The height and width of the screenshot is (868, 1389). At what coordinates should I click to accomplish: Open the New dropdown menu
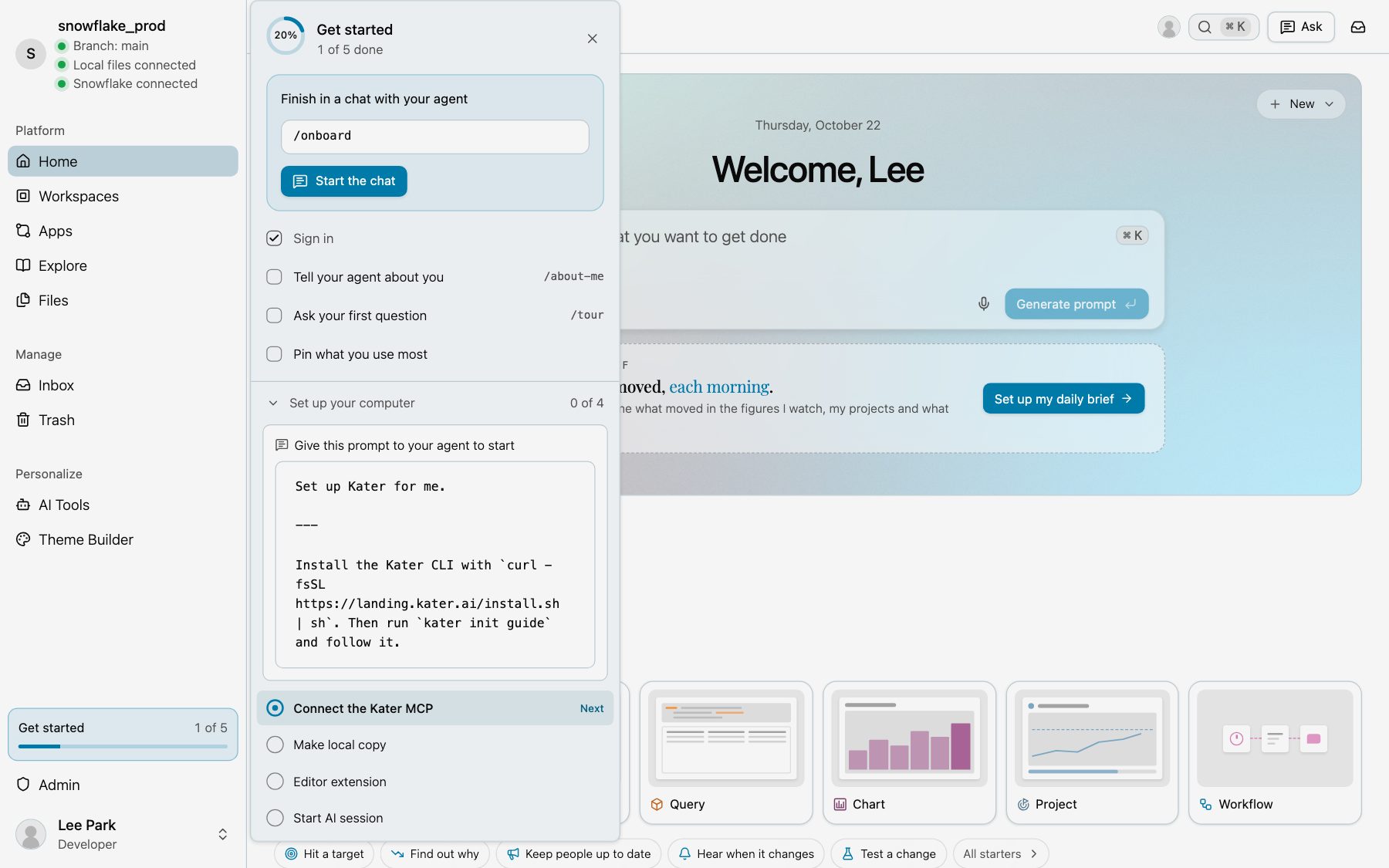tap(1301, 104)
